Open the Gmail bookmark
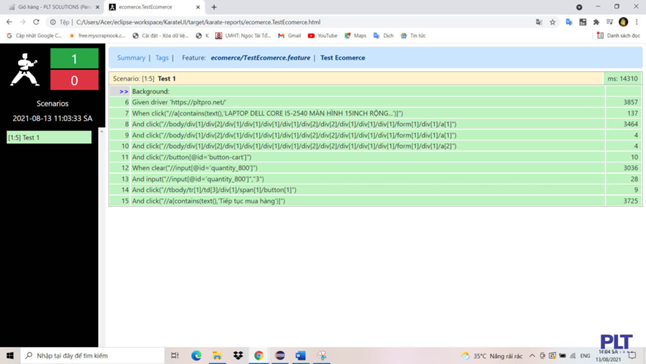The image size is (646, 364). pos(290,36)
